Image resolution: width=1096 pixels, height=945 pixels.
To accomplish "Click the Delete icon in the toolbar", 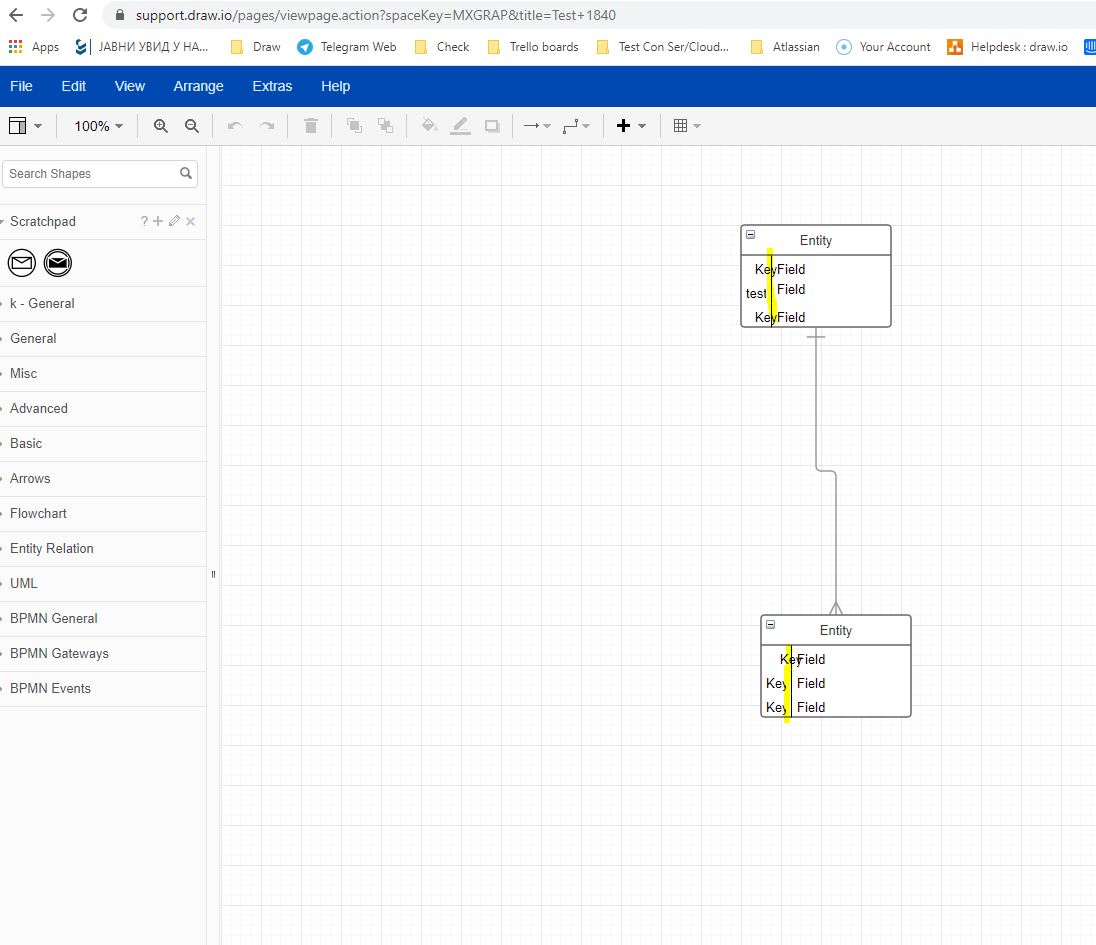I will coord(310,125).
